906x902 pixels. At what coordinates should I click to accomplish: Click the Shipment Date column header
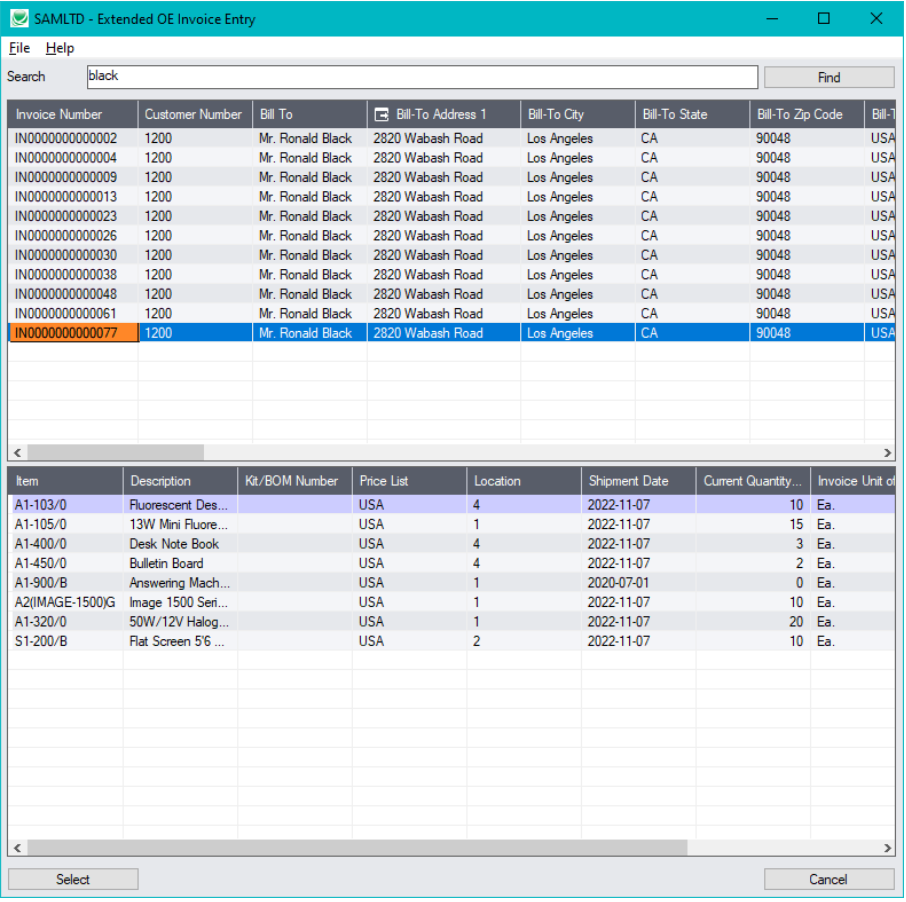(638, 481)
